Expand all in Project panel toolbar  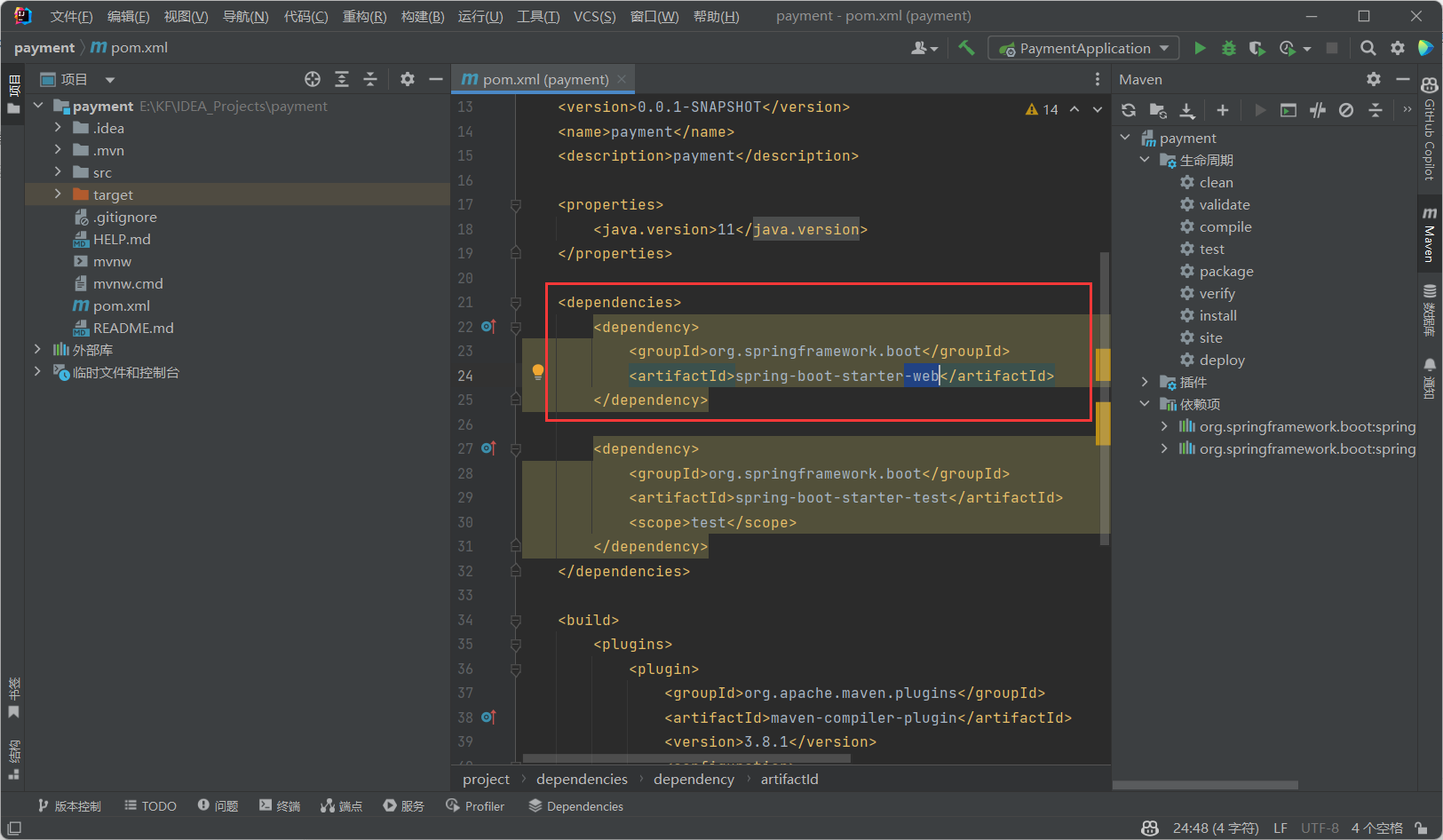point(342,79)
